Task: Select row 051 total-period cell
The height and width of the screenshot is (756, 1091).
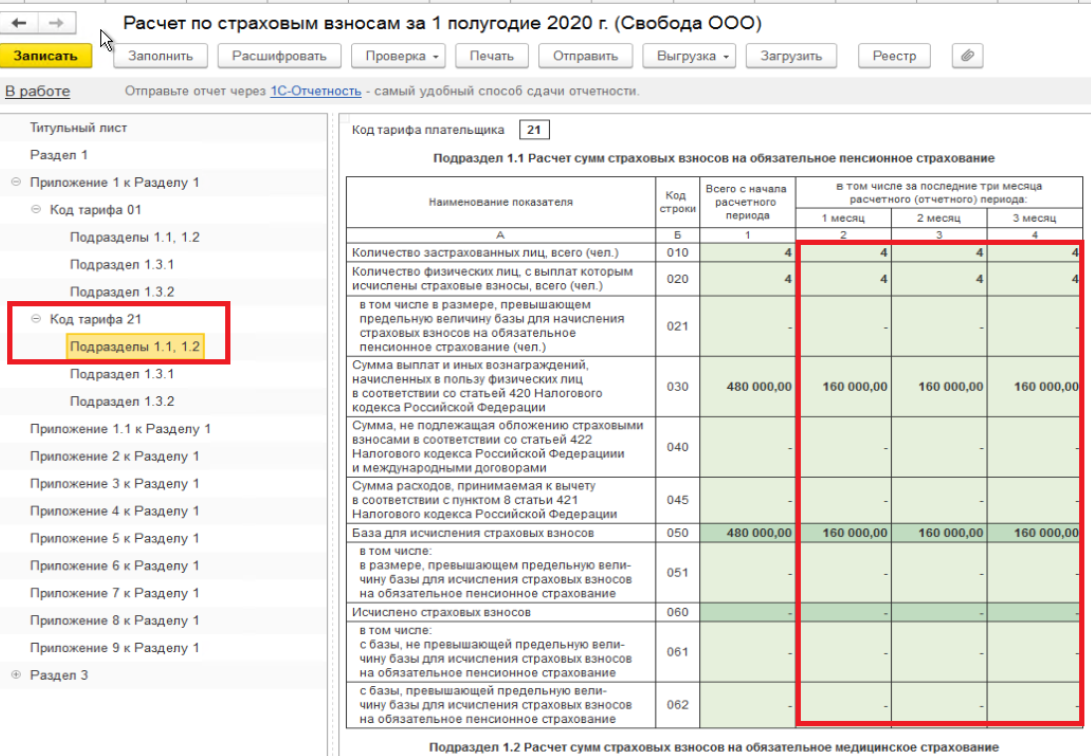Action: coord(747,572)
